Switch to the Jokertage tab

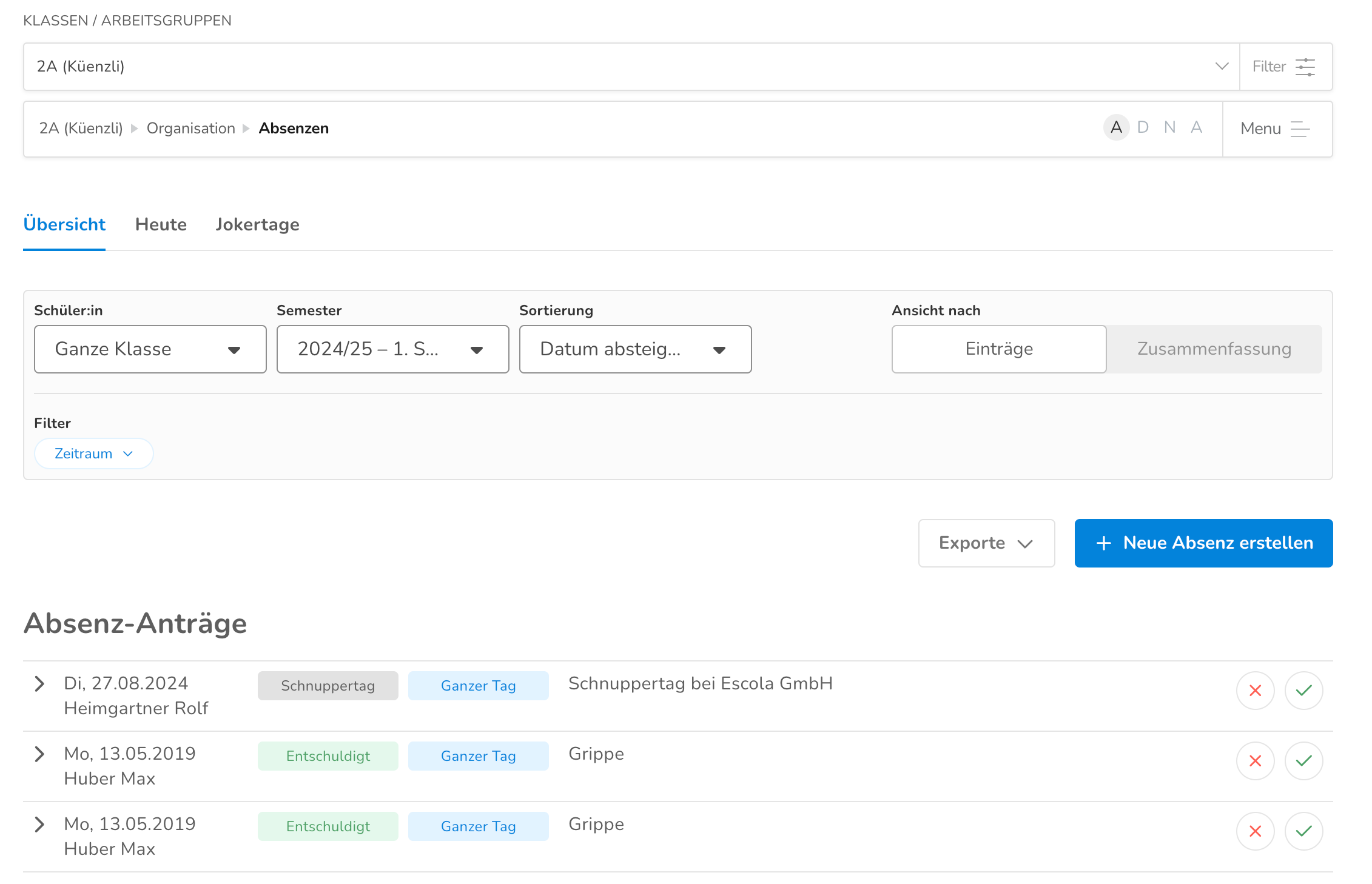pos(257,224)
